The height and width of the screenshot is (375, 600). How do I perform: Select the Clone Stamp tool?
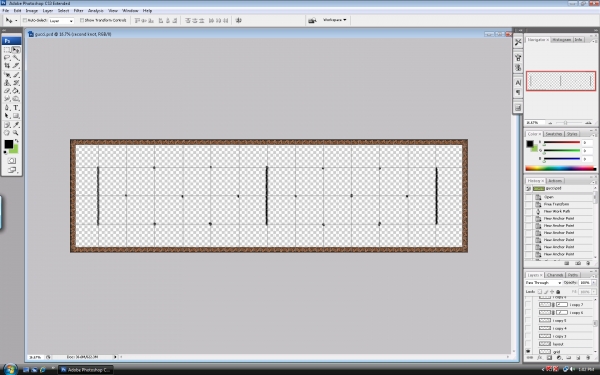[x=7, y=83]
